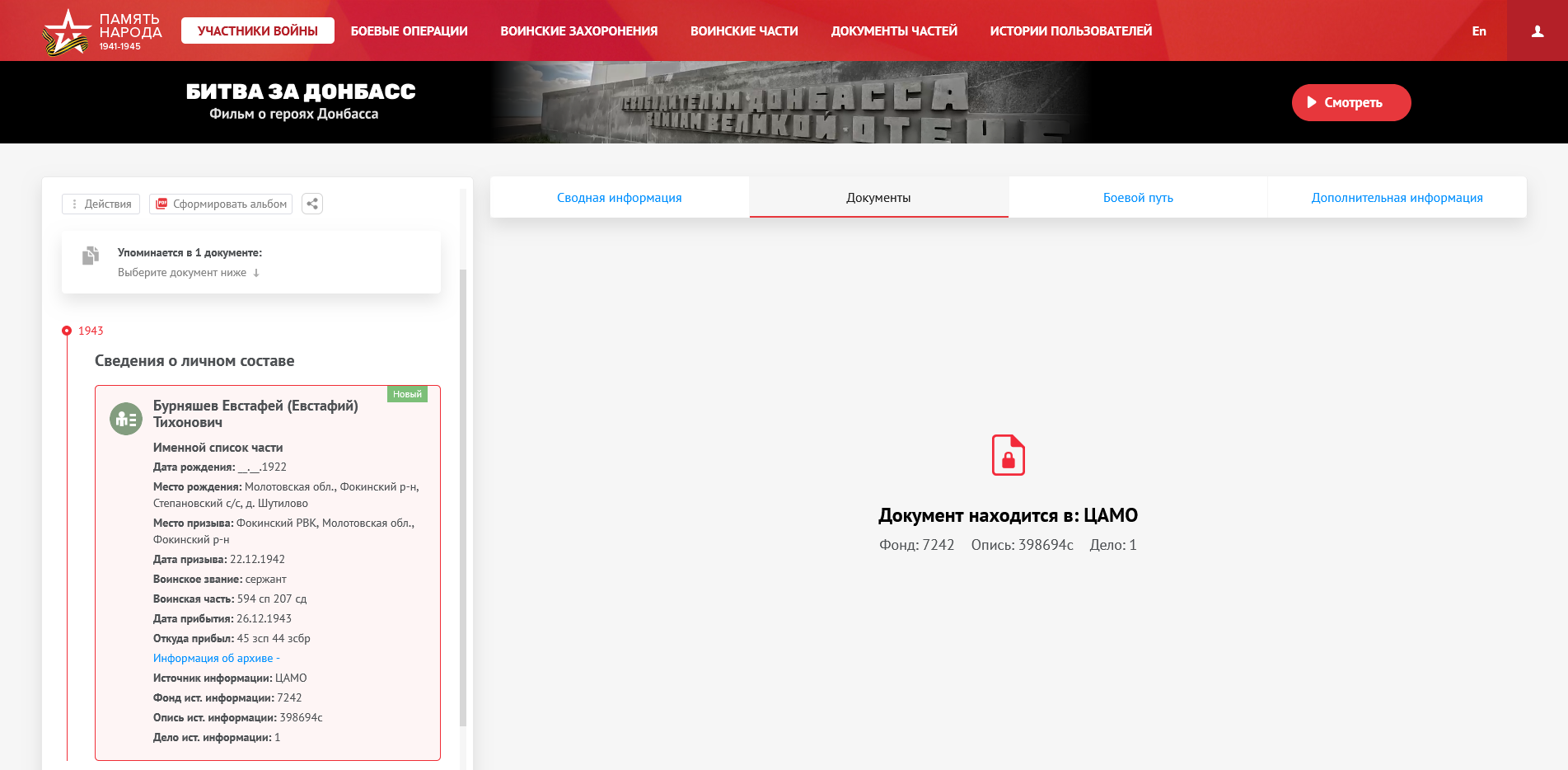Expand Информация об архиве section

tap(216, 658)
